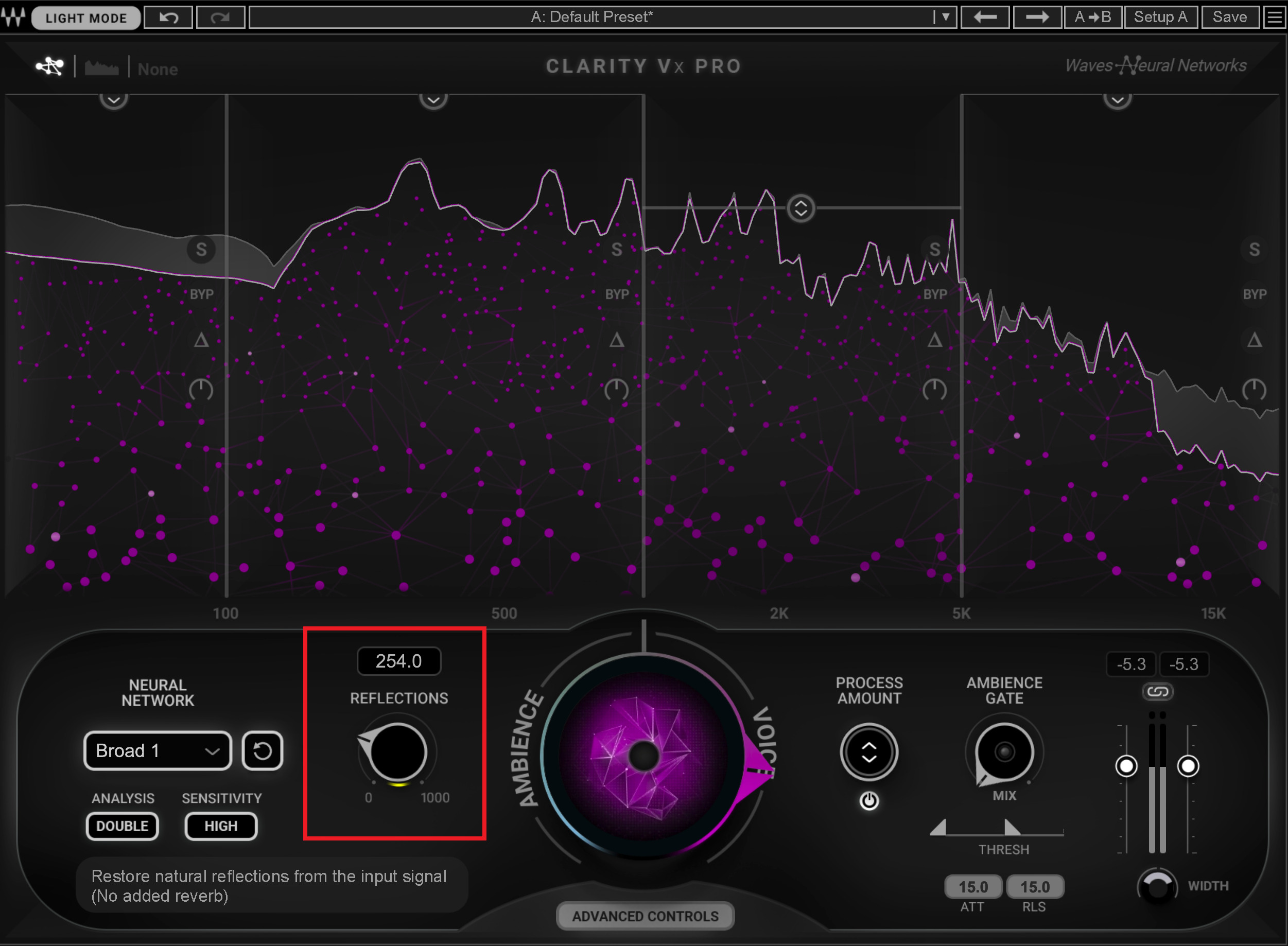The image size is (1288, 946).
Task: Click the None view label
Action: point(158,69)
